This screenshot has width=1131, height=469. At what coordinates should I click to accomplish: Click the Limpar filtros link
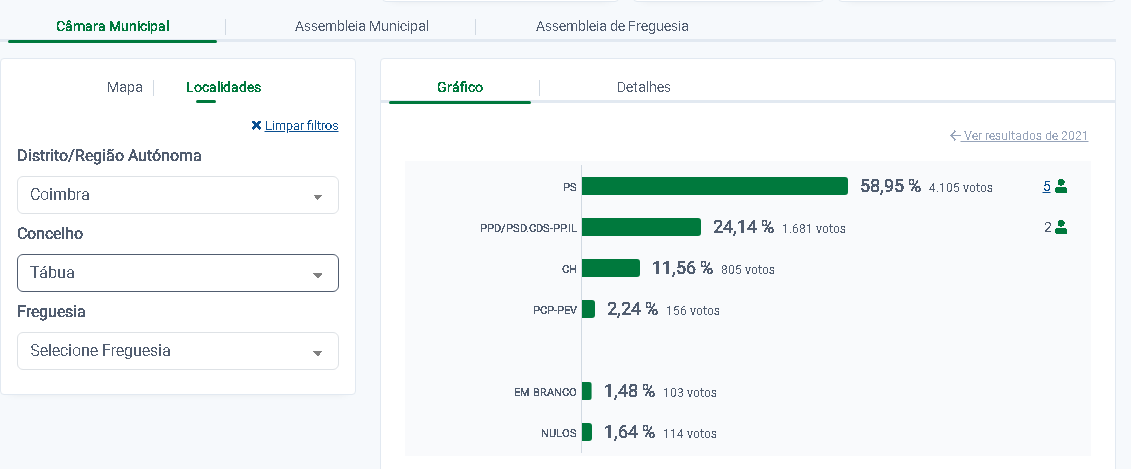coord(301,126)
